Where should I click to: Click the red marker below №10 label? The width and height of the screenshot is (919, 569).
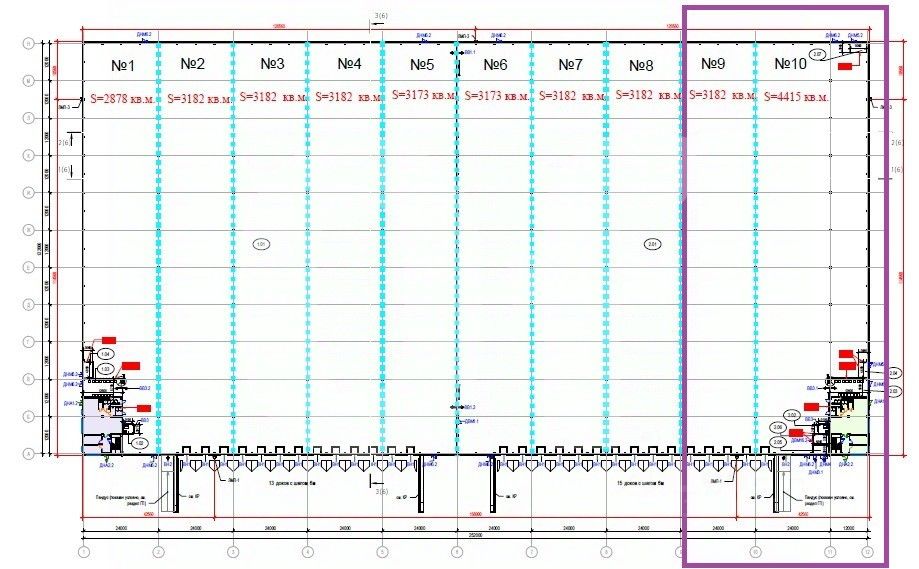tap(845, 67)
